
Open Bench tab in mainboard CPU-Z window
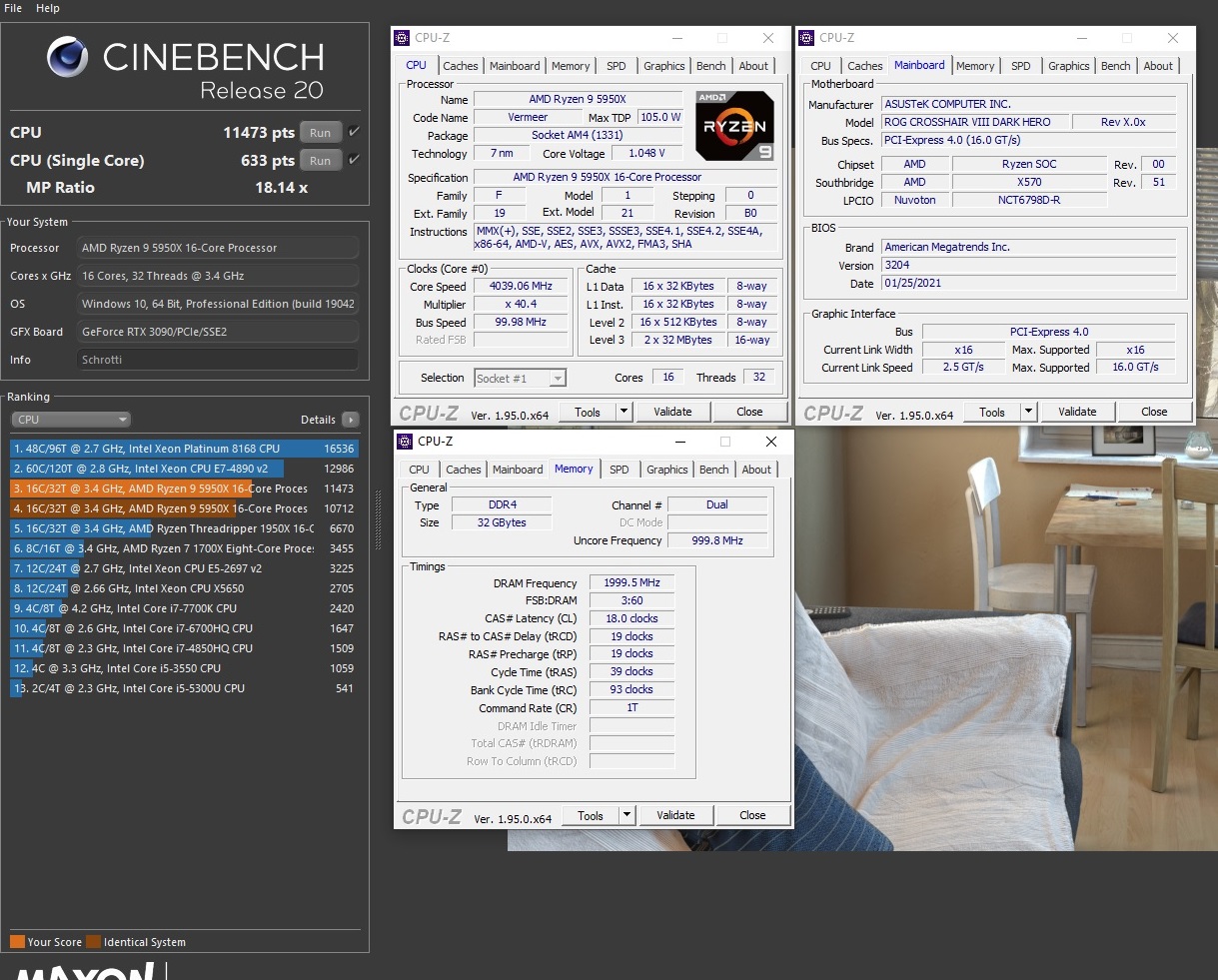click(1116, 66)
